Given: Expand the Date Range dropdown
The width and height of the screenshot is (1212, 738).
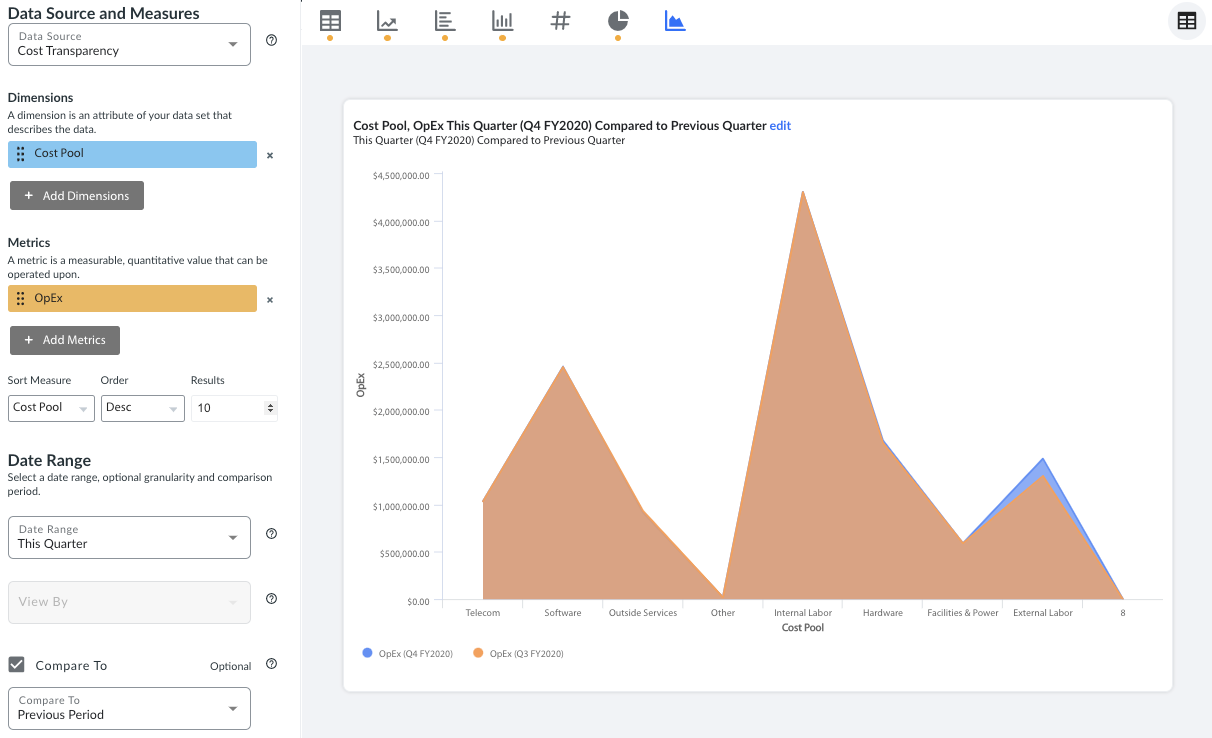Looking at the screenshot, I should [x=129, y=538].
